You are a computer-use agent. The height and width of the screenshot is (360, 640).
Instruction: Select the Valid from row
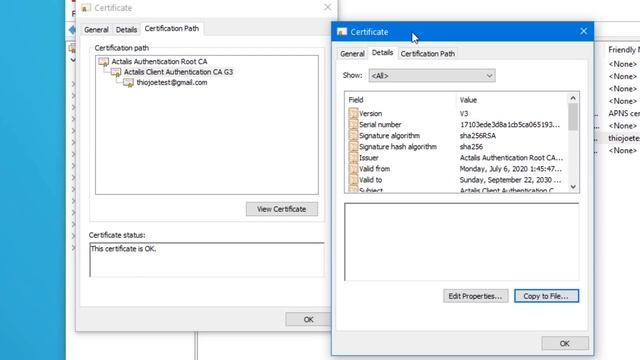coord(457,169)
